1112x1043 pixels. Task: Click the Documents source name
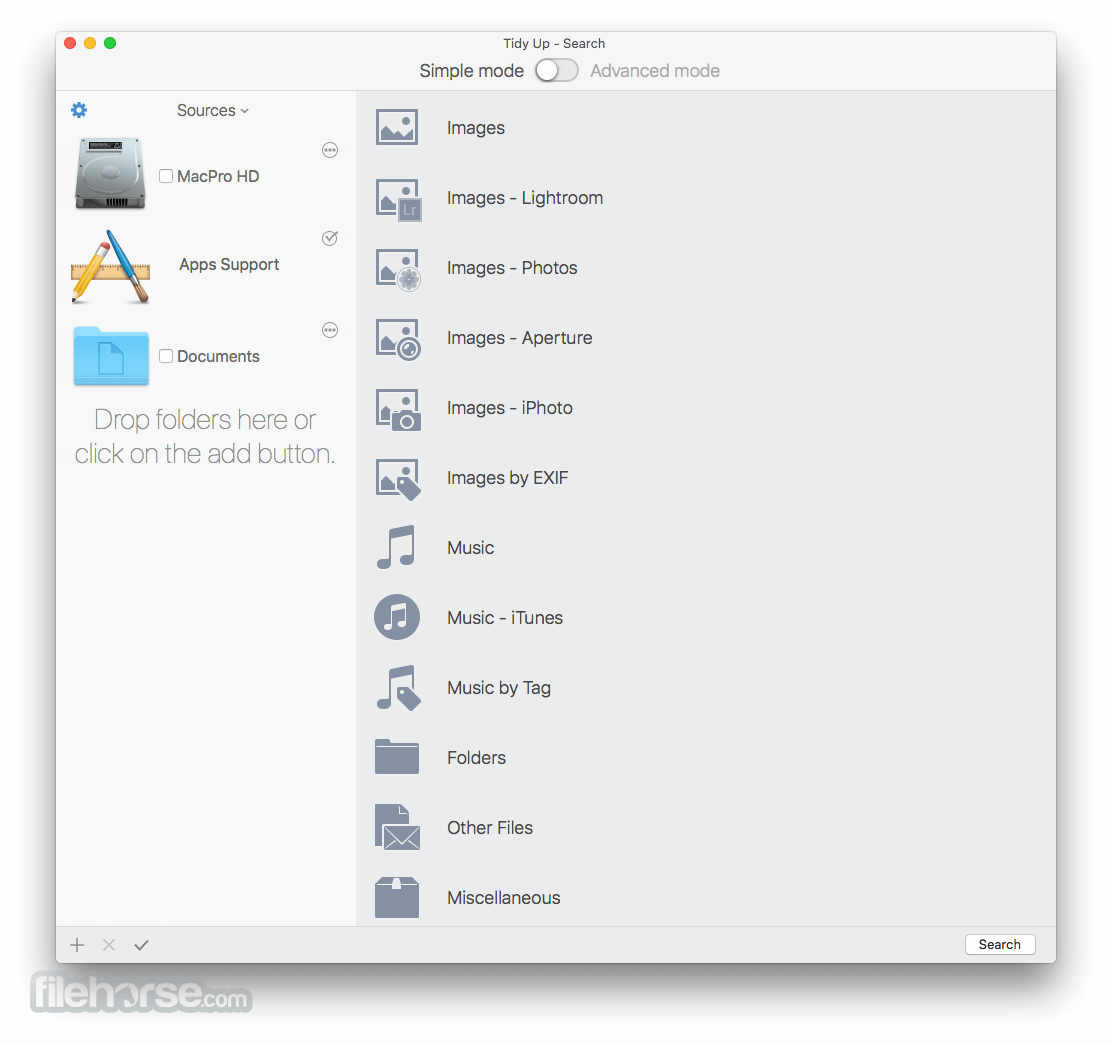(x=218, y=357)
